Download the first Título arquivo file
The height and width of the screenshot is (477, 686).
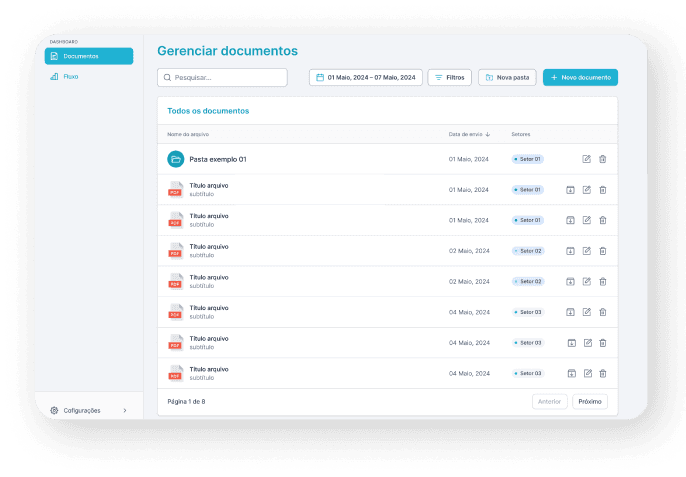570,190
